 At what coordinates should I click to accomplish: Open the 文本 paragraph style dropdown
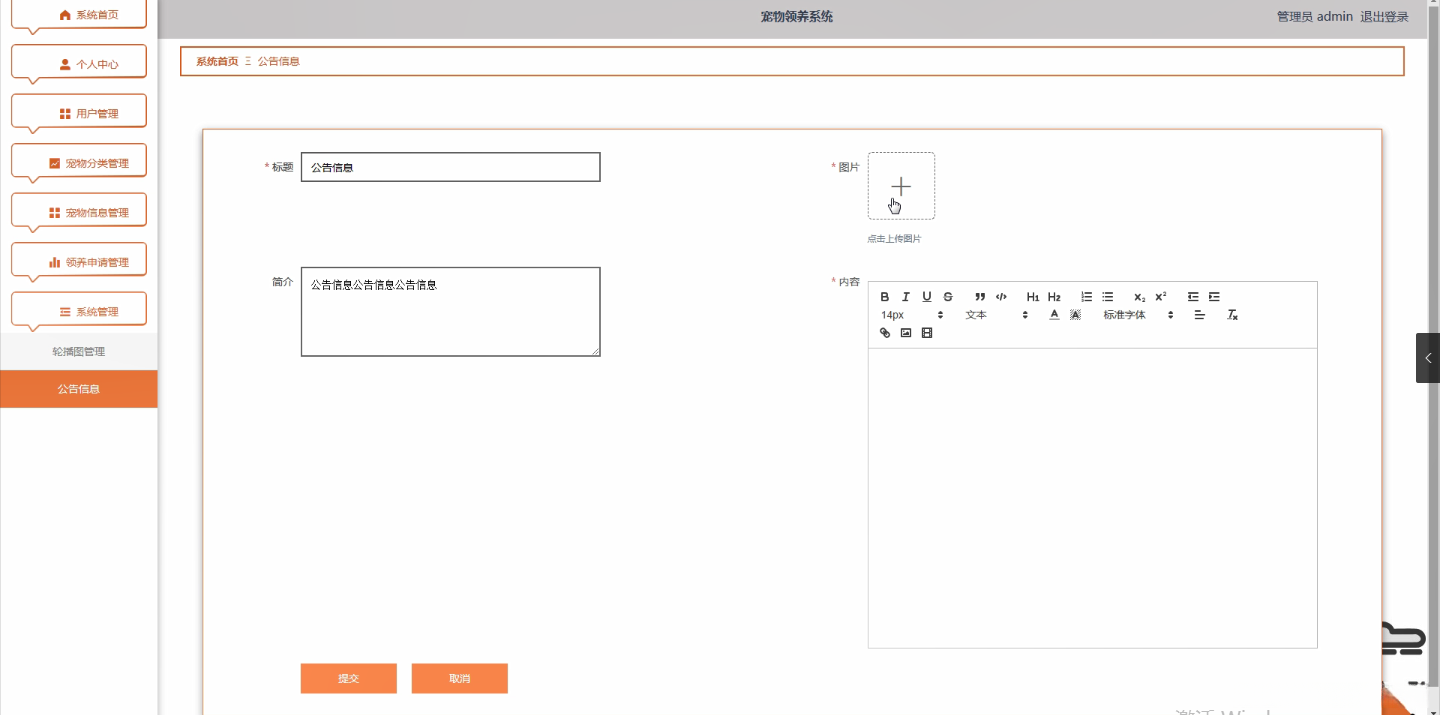996,315
